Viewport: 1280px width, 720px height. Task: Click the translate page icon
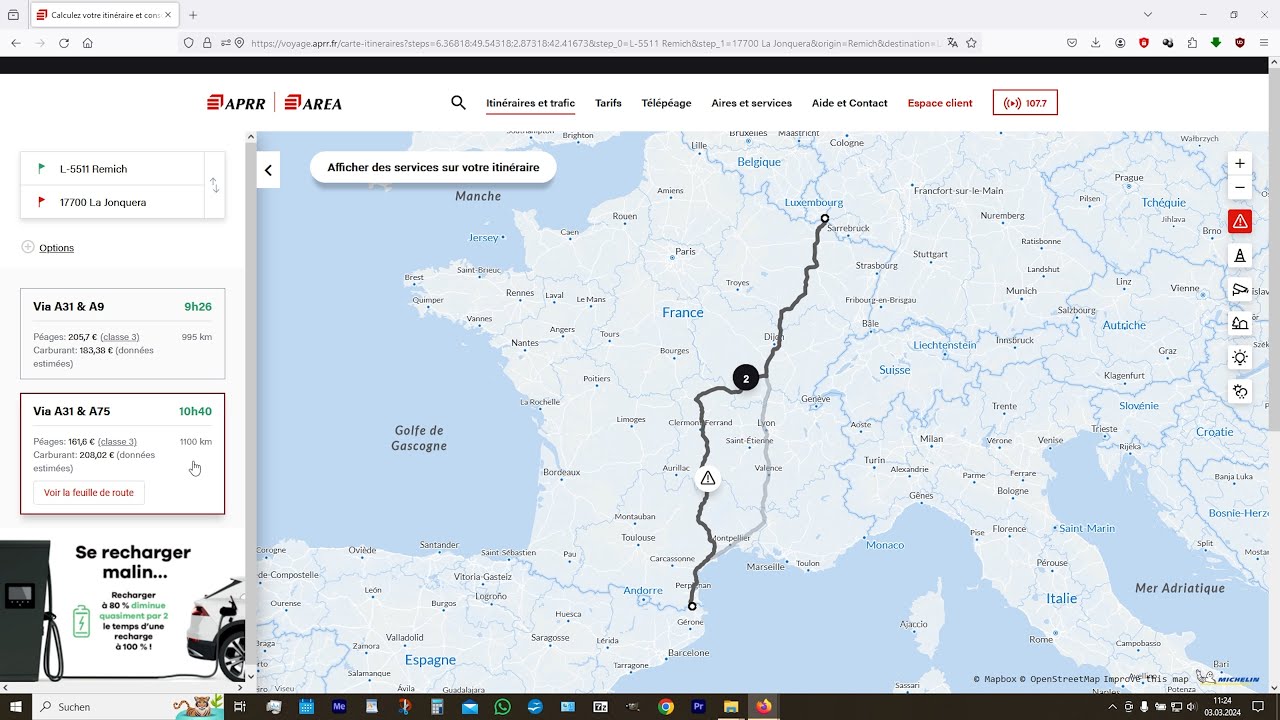point(952,43)
